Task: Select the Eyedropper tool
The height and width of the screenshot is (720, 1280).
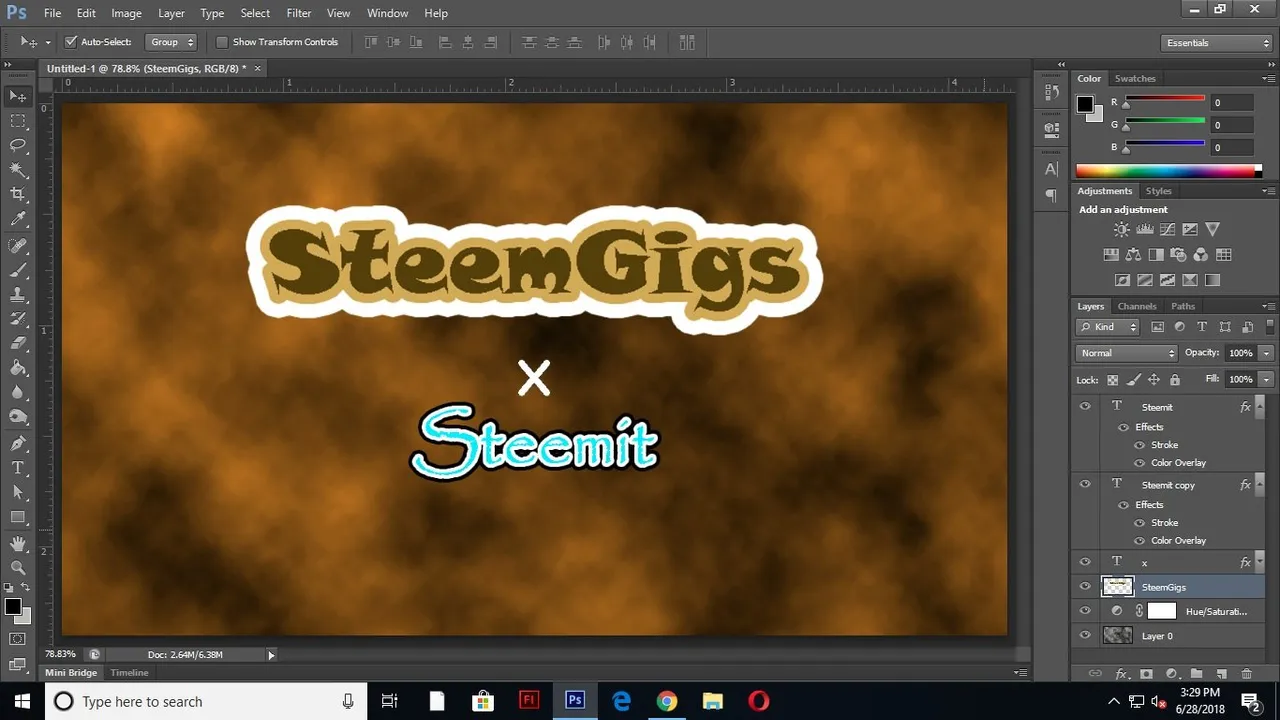Action: pyautogui.click(x=18, y=219)
